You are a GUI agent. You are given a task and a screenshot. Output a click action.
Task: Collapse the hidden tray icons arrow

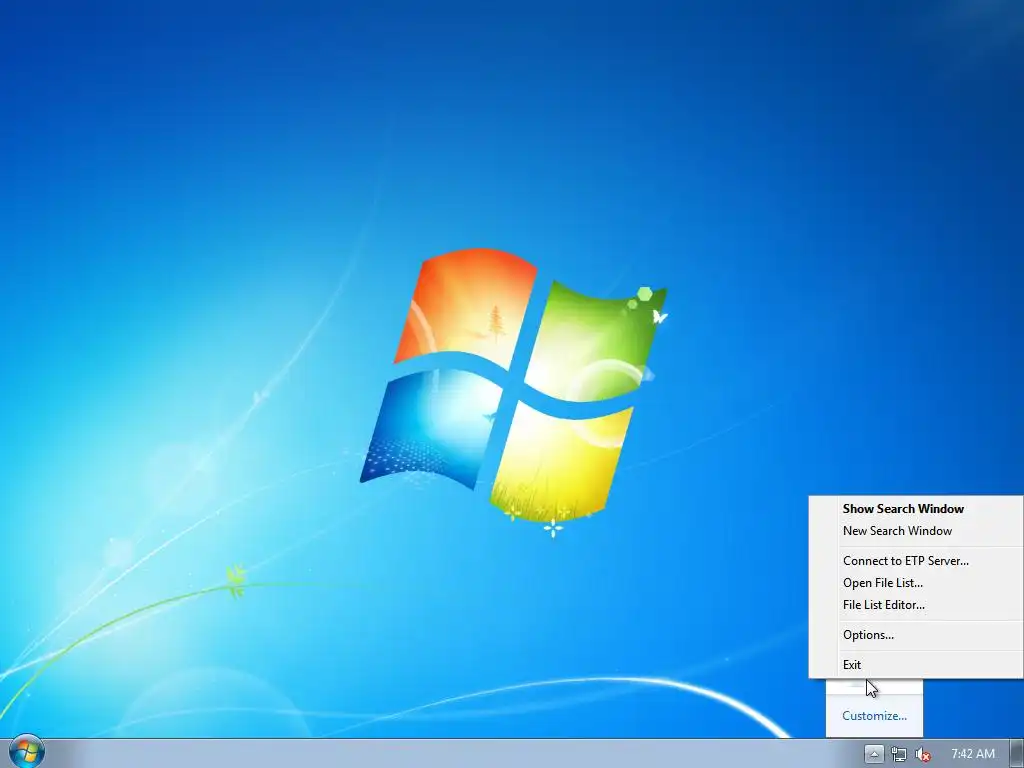click(x=874, y=754)
